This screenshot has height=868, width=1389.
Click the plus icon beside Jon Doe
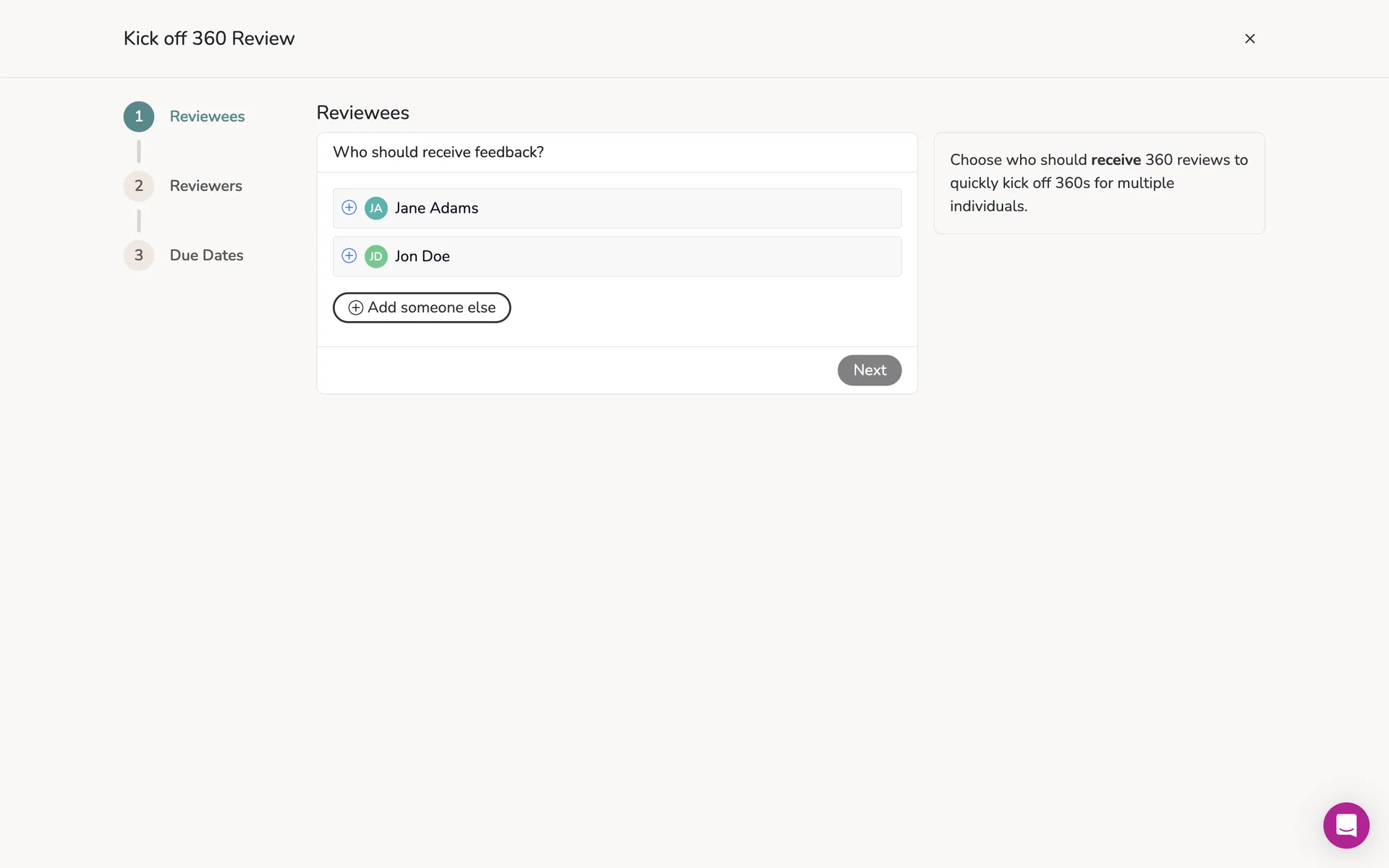pos(349,256)
